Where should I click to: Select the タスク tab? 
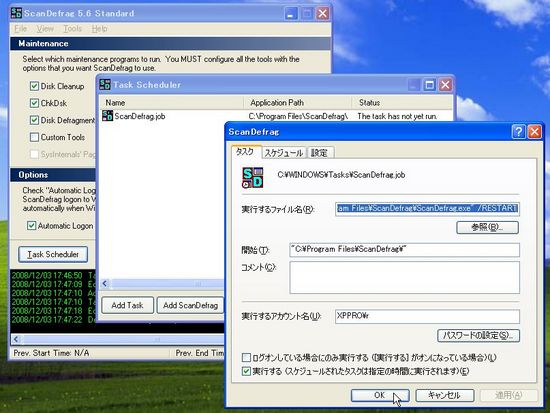[x=246, y=152]
